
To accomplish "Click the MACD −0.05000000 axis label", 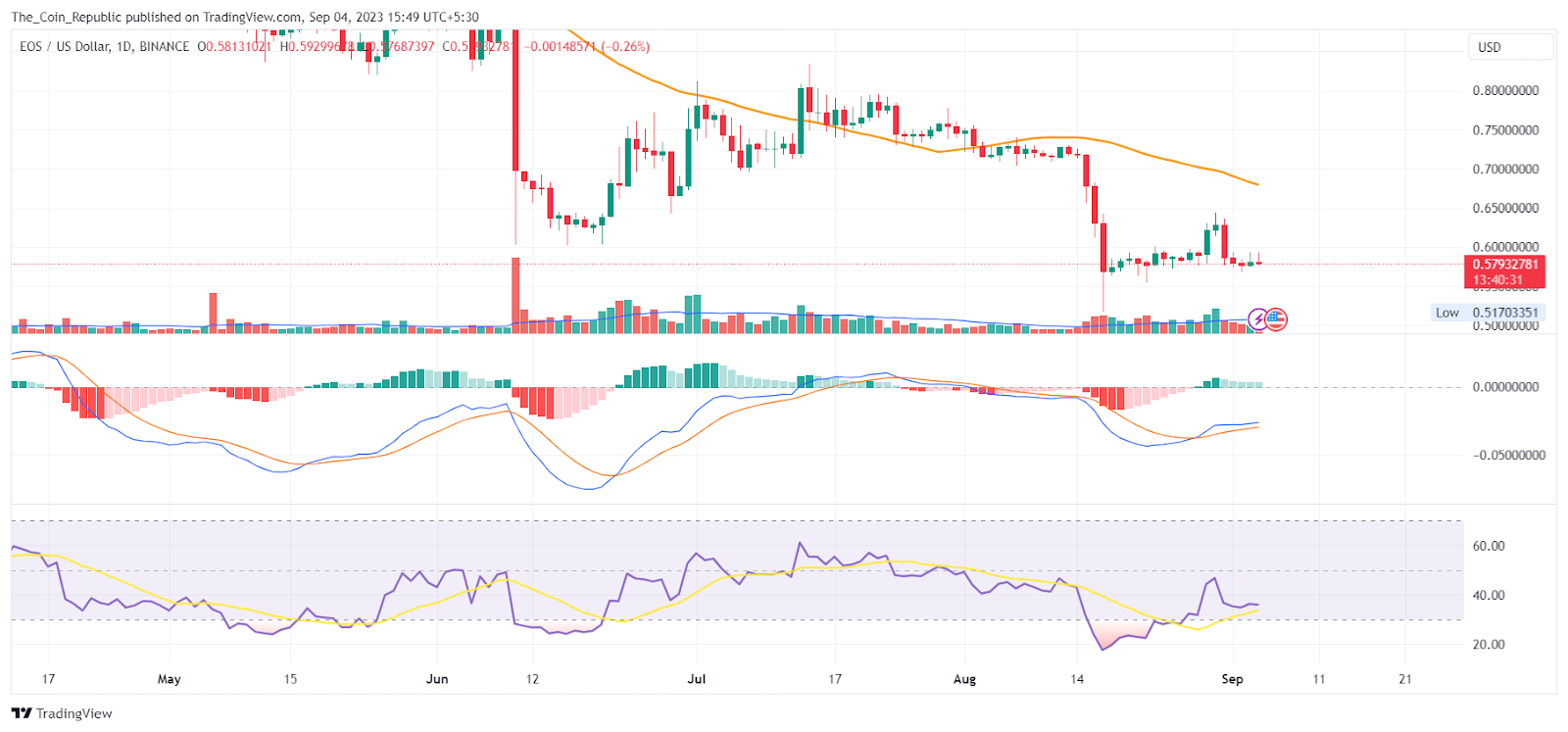I will (1508, 455).
